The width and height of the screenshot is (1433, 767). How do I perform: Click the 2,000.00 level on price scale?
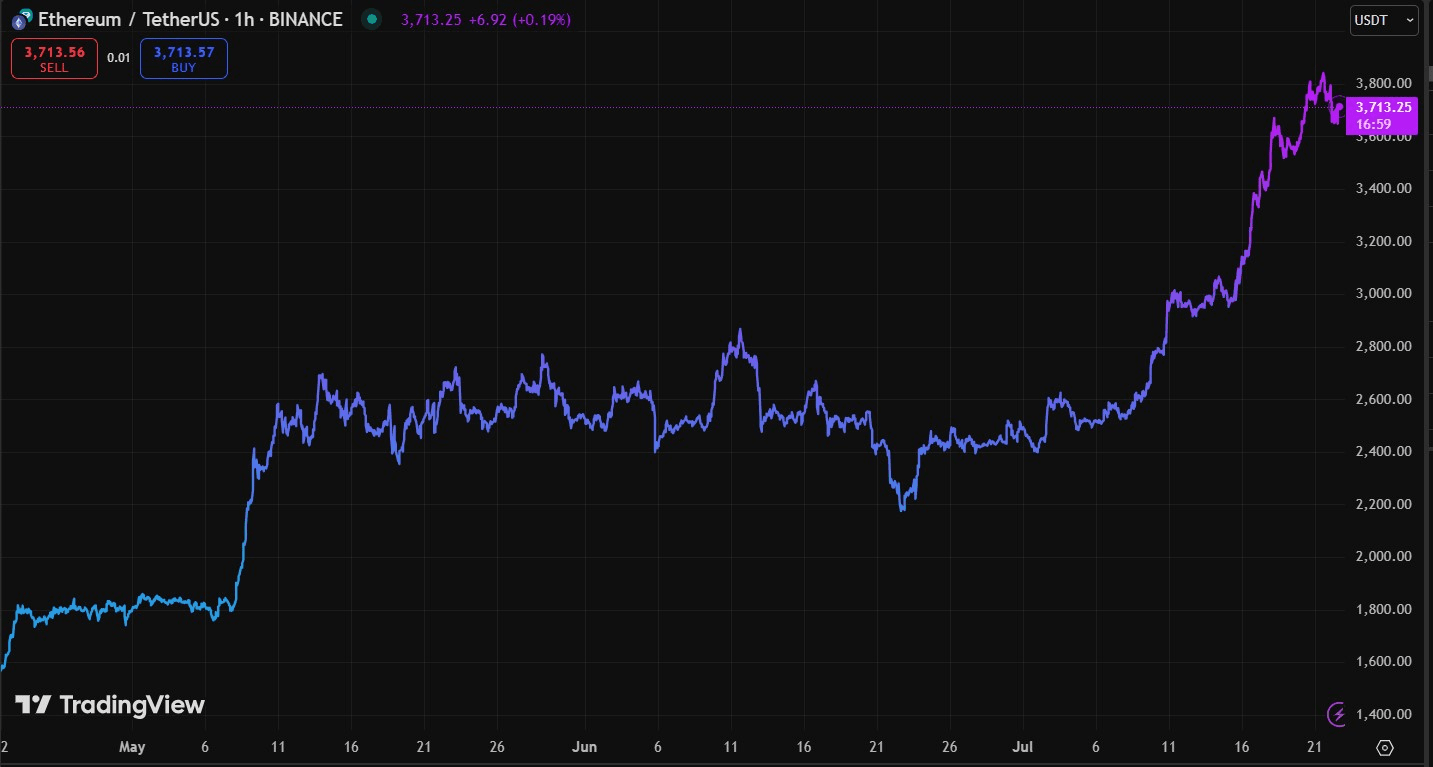pyautogui.click(x=1382, y=557)
